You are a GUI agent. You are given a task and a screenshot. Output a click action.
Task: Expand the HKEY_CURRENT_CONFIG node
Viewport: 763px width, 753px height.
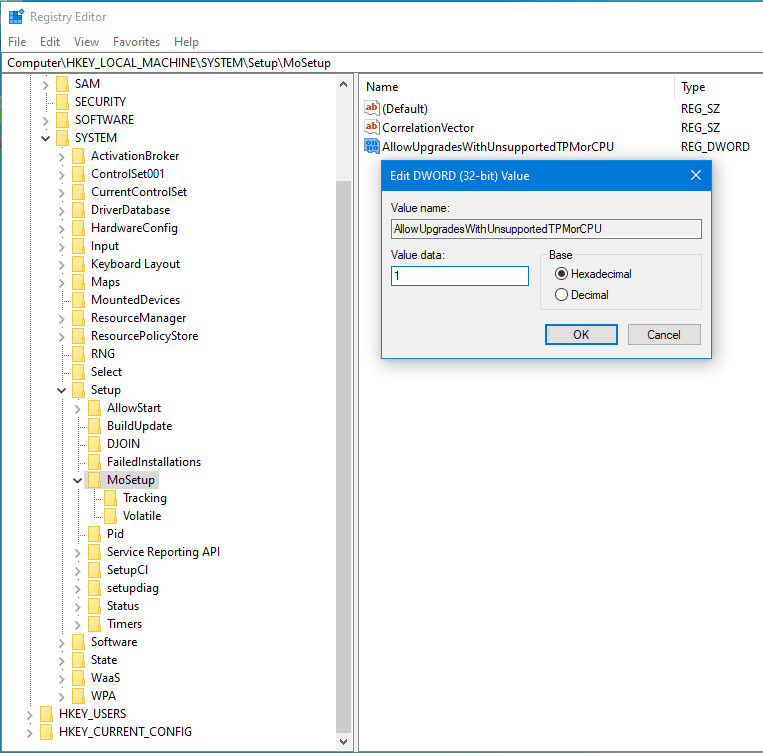[30, 732]
